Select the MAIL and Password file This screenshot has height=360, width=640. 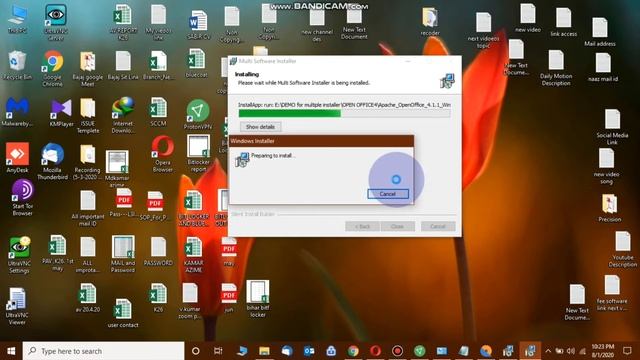(123, 254)
